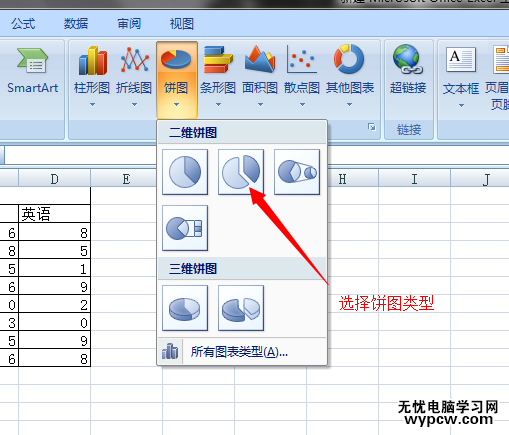Switch to the 数据 ribbon tab
The width and height of the screenshot is (509, 435).
pos(76,24)
